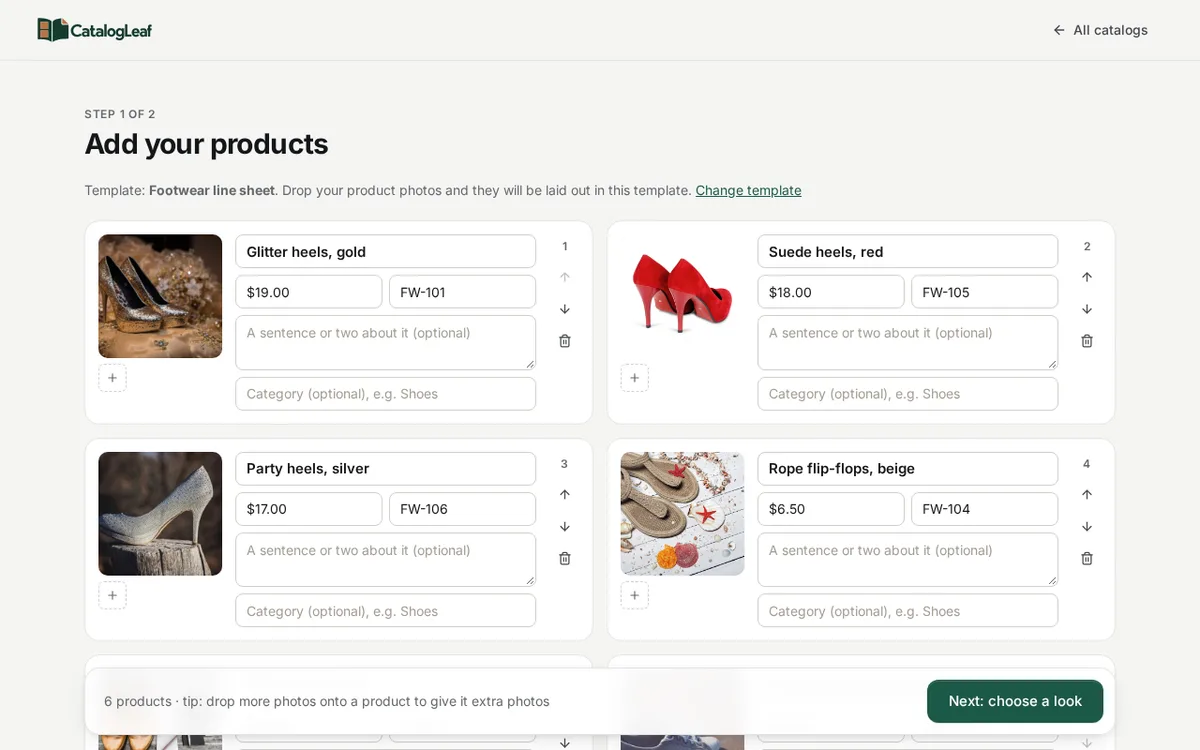Screen dimensions: 1200x750
Task: Edit the FW-104 SKU field
Action: (x=984, y=509)
